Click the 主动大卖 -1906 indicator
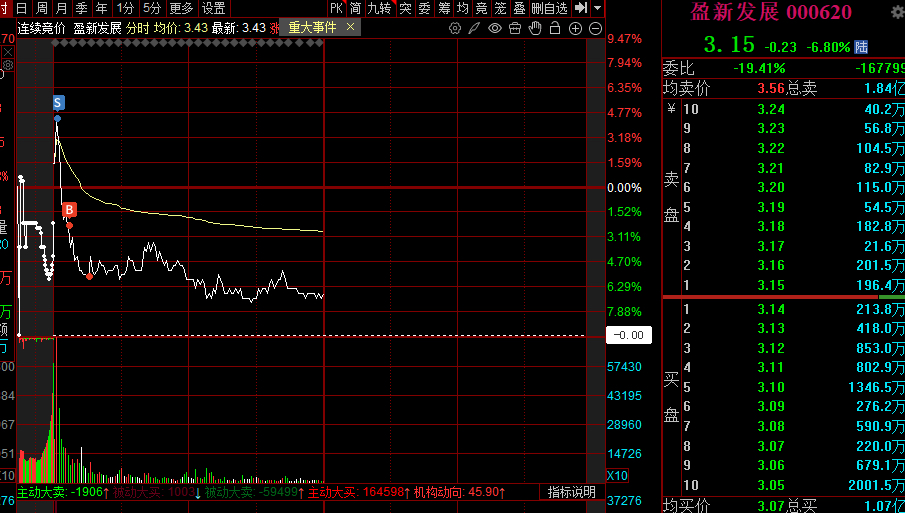 tap(63, 492)
